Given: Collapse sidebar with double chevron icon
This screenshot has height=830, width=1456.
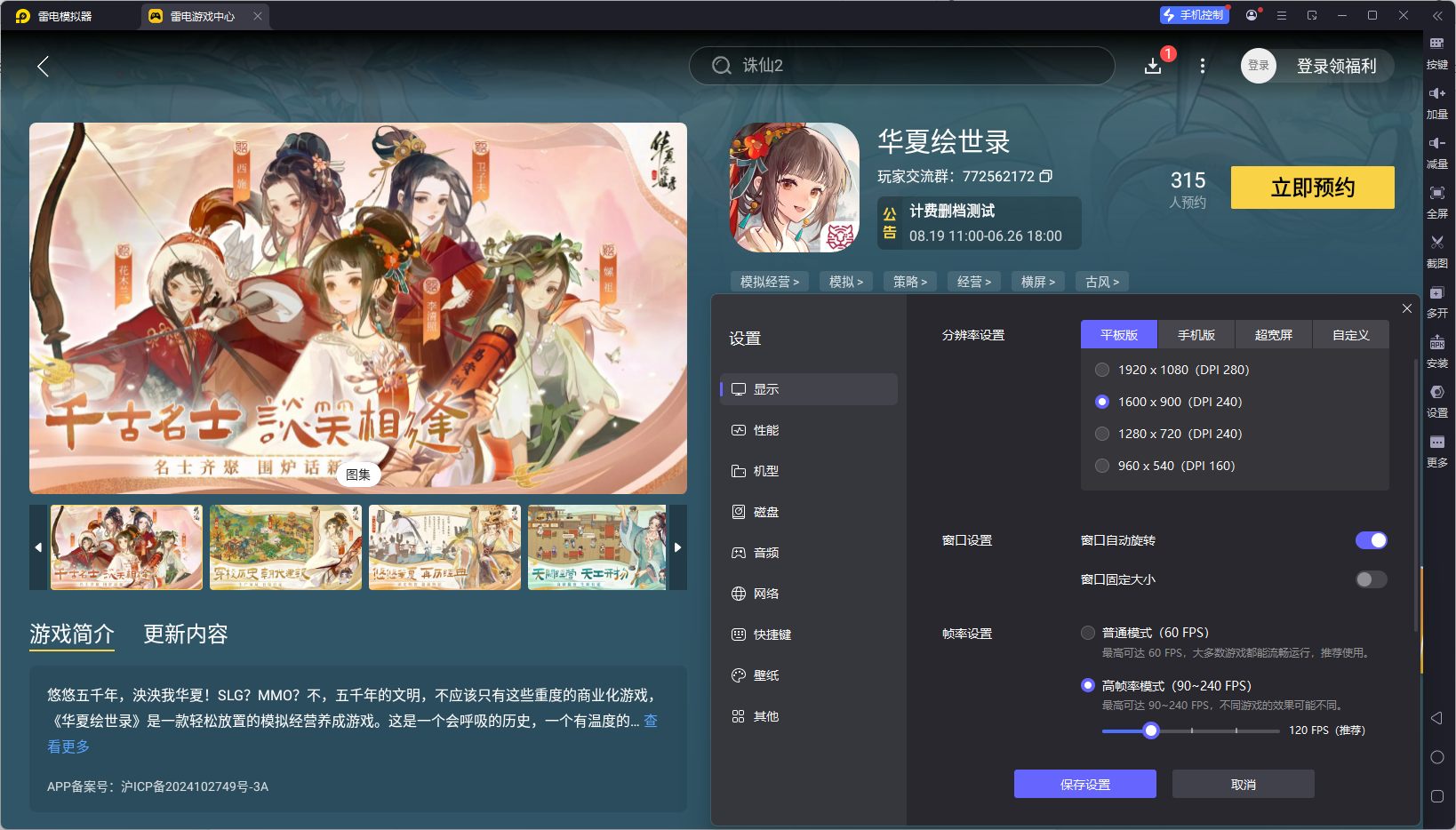Looking at the screenshot, I should coord(1437,15).
